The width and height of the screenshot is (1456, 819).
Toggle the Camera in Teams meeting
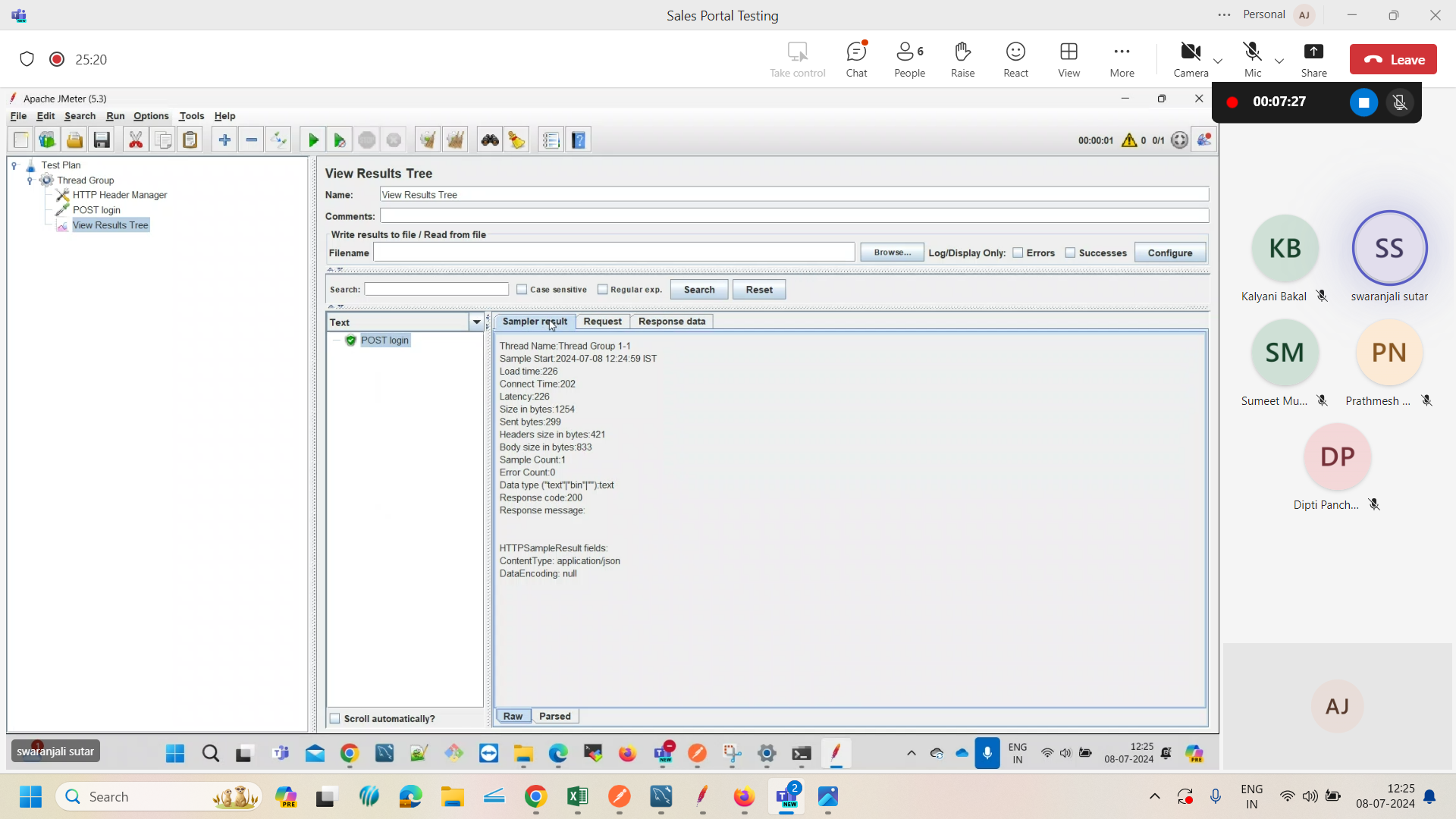(1191, 59)
